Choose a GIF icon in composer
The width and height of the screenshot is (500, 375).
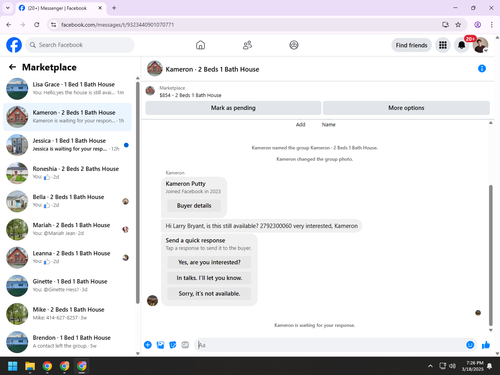[185, 345]
